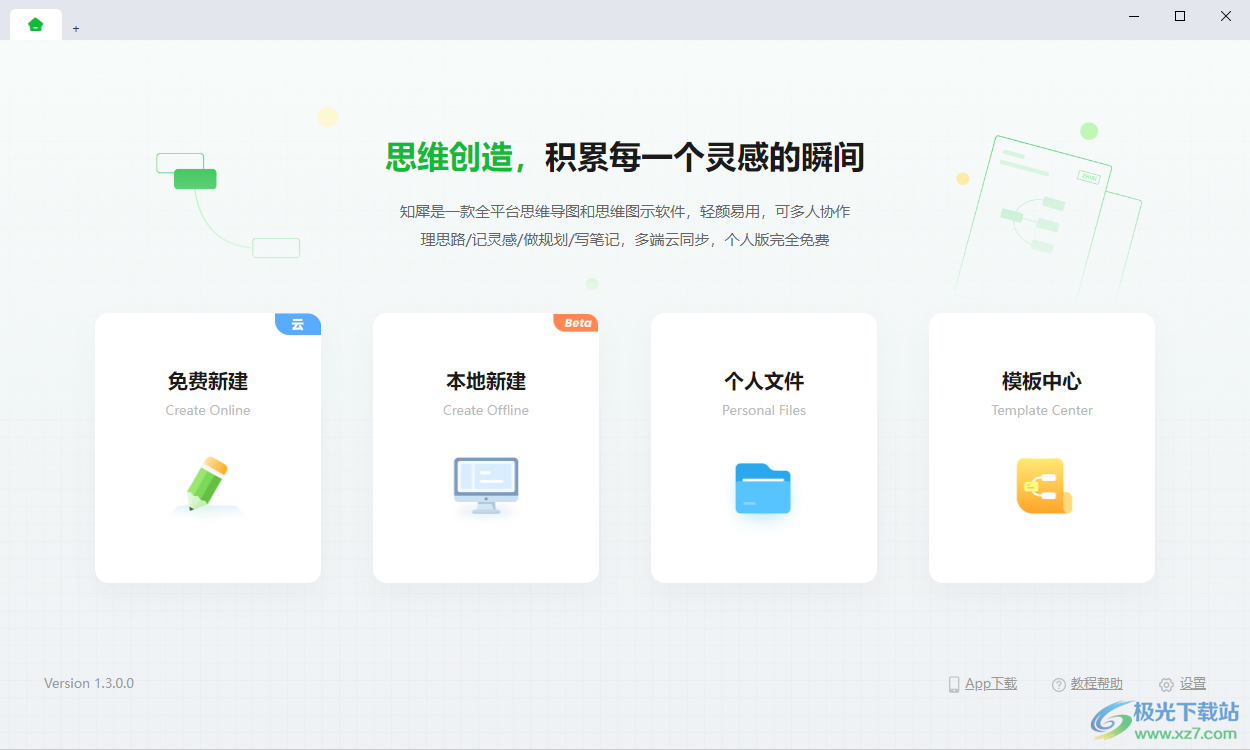Close the application window

1226,16
